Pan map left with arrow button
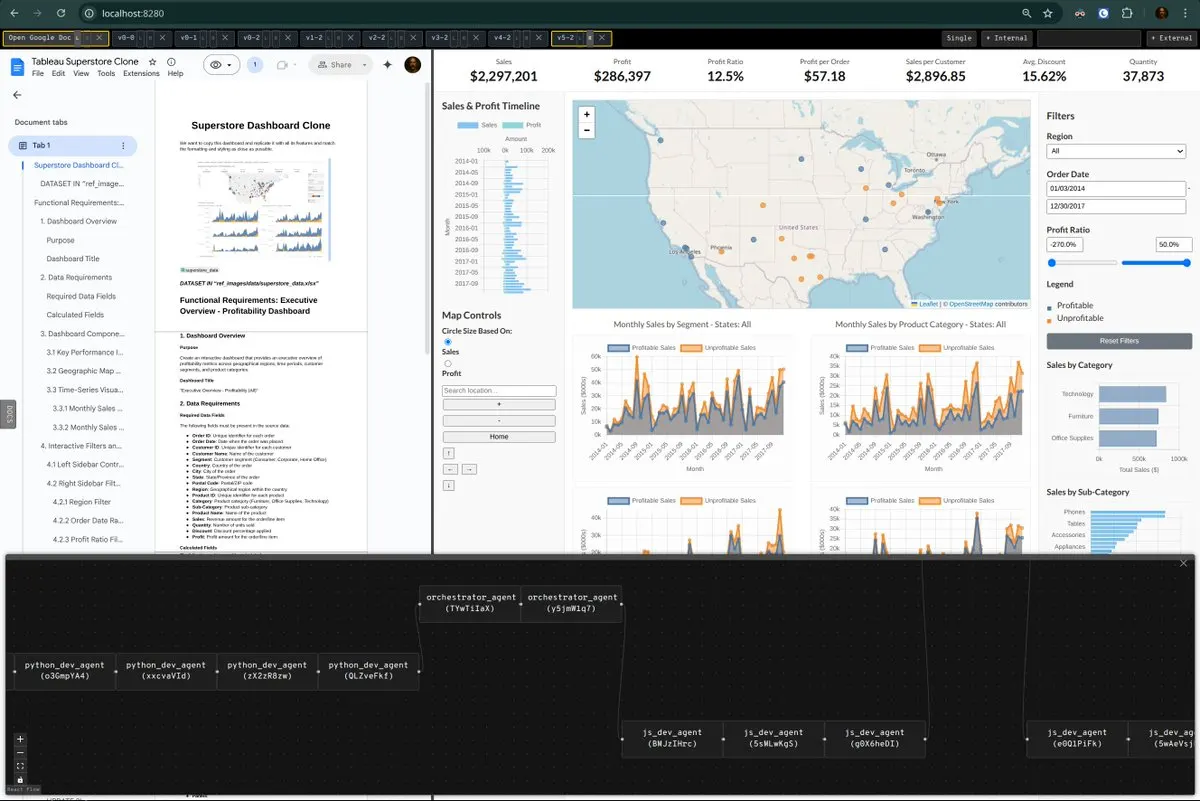This screenshot has width=1200, height=801. pos(448,469)
